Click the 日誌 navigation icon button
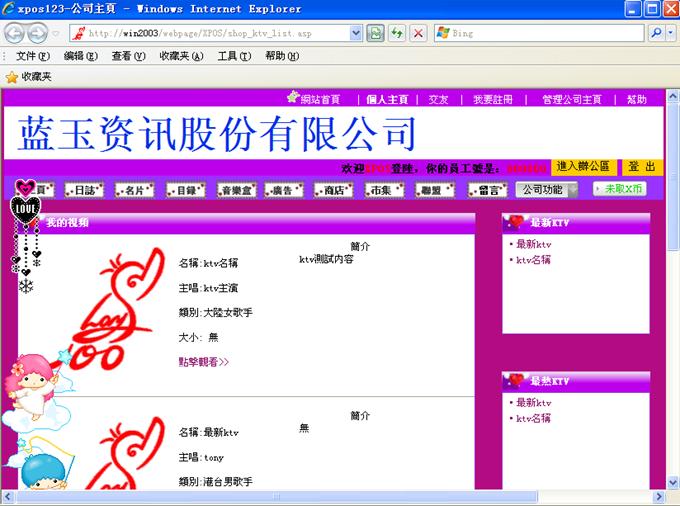680x506 pixels. [84, 190]
